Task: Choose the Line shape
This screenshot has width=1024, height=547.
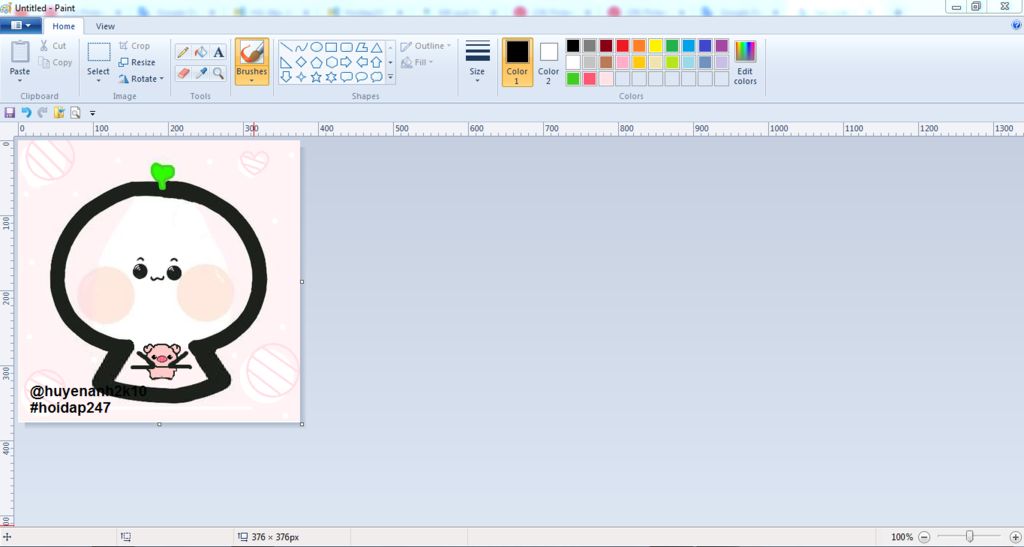Action: point(286,48)
